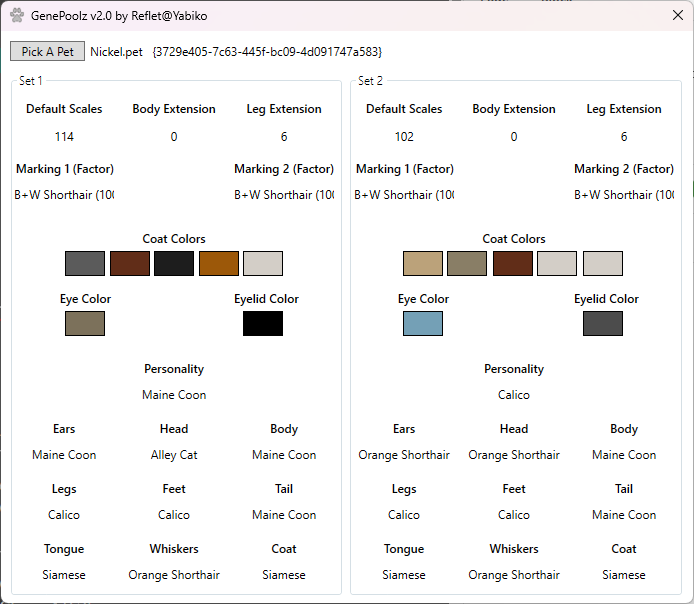The height and width of the screenshot is (604, 694).
Task: Click Set 2 Tongue value Siamese
Action: pyautogui.click(x=404, y=575)
